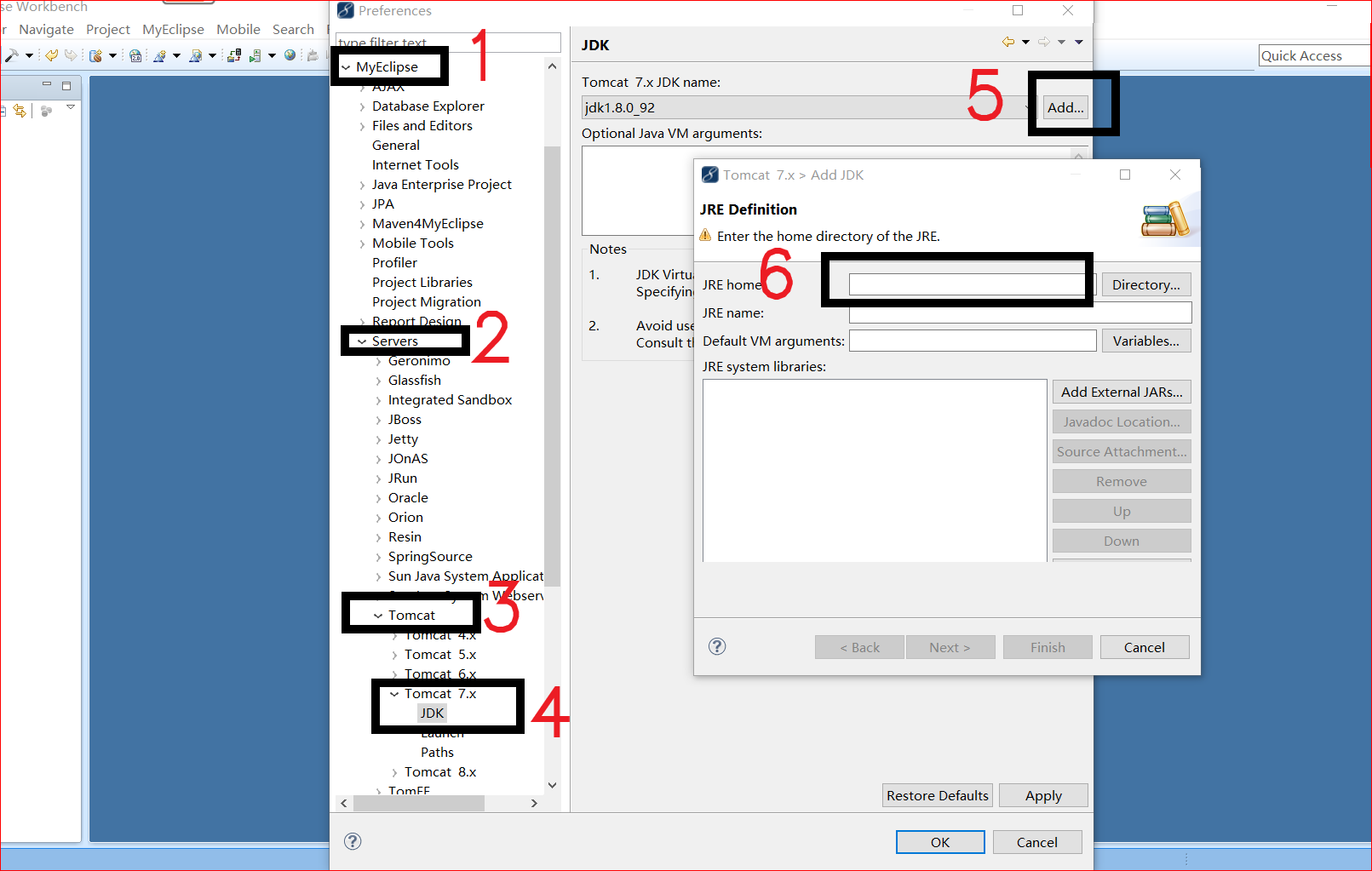Click the Web 2.0 browser toolbar icon
Image resolution: width=1372 pixels, height=871 pixels.
pyautogui.click(x=135, y=54)
